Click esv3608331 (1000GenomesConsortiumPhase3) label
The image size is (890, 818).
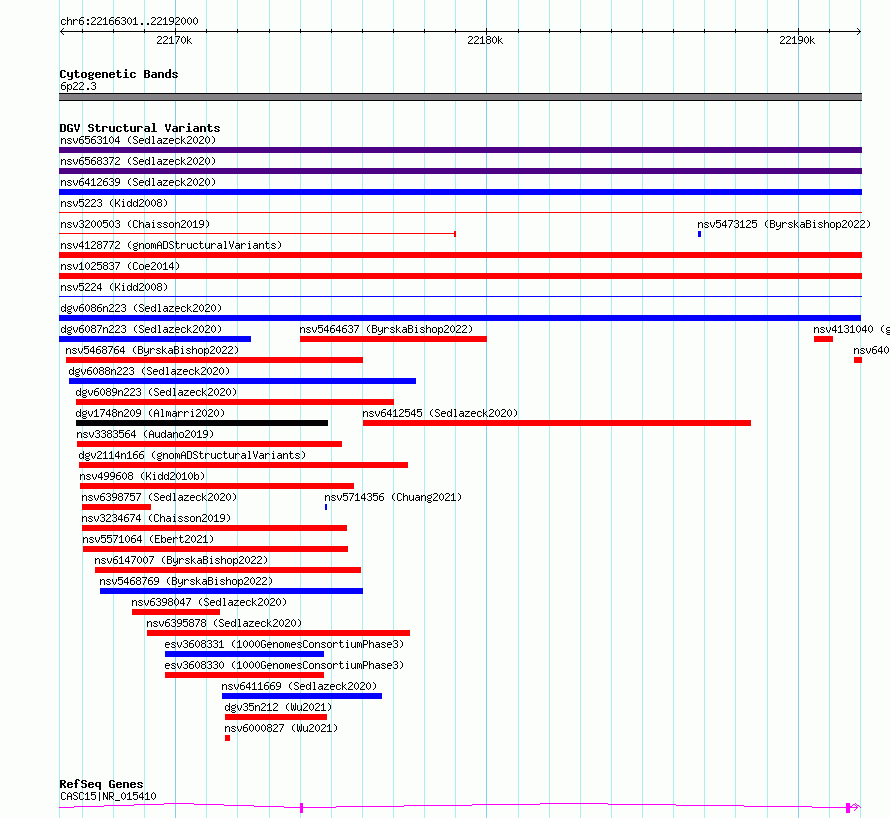[x=284, y=644]
